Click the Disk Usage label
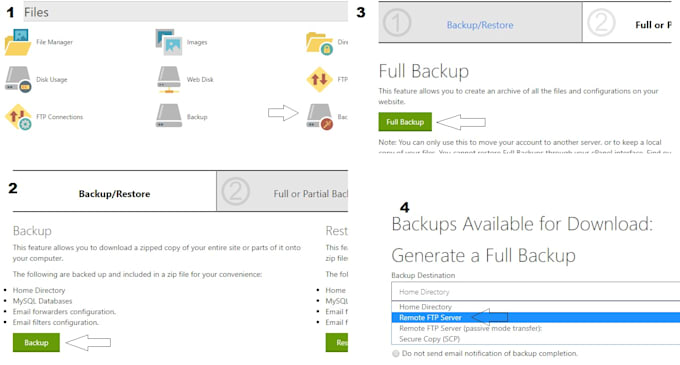 coord(52,79)
